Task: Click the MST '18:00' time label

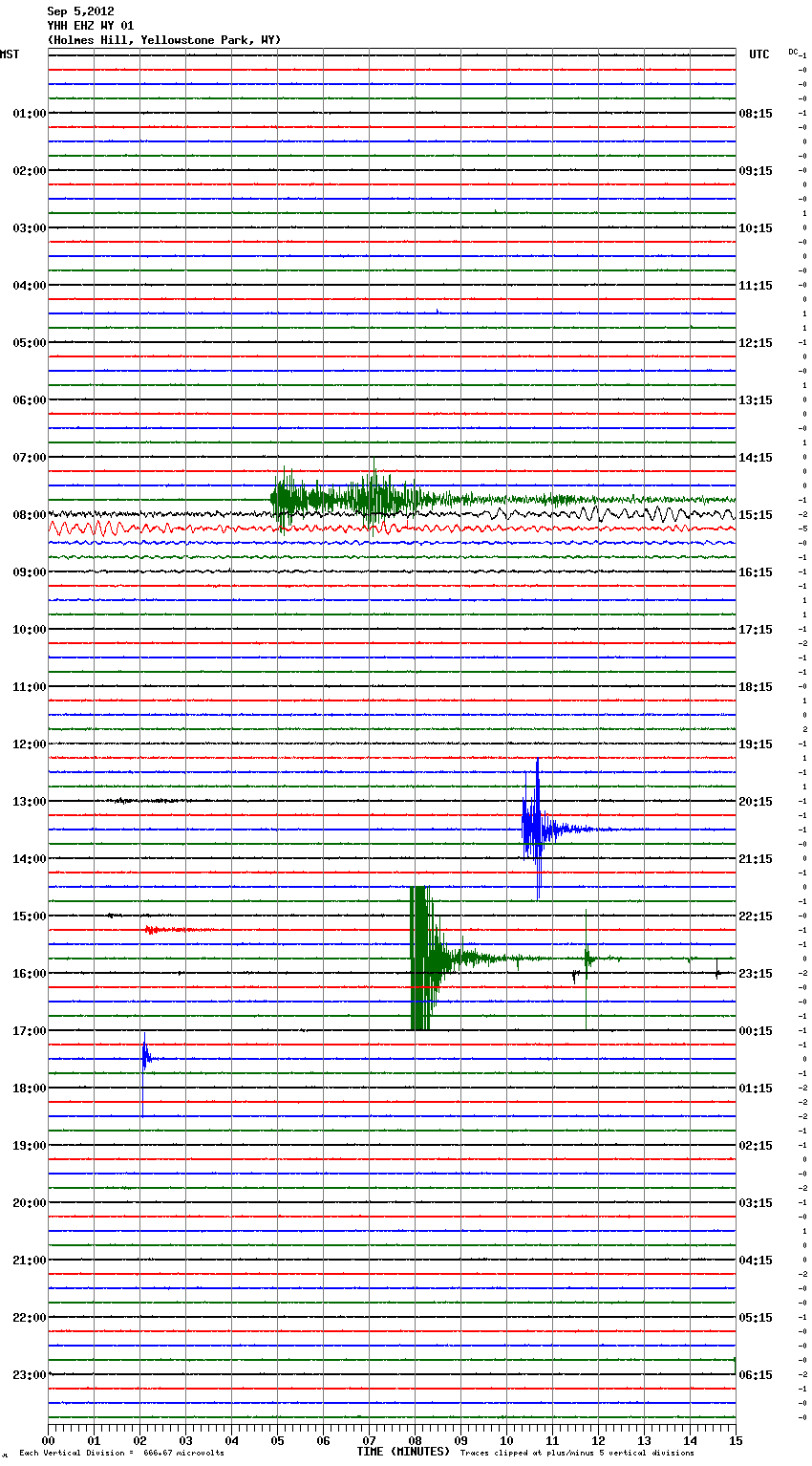Action: [x=30, y=1089]
